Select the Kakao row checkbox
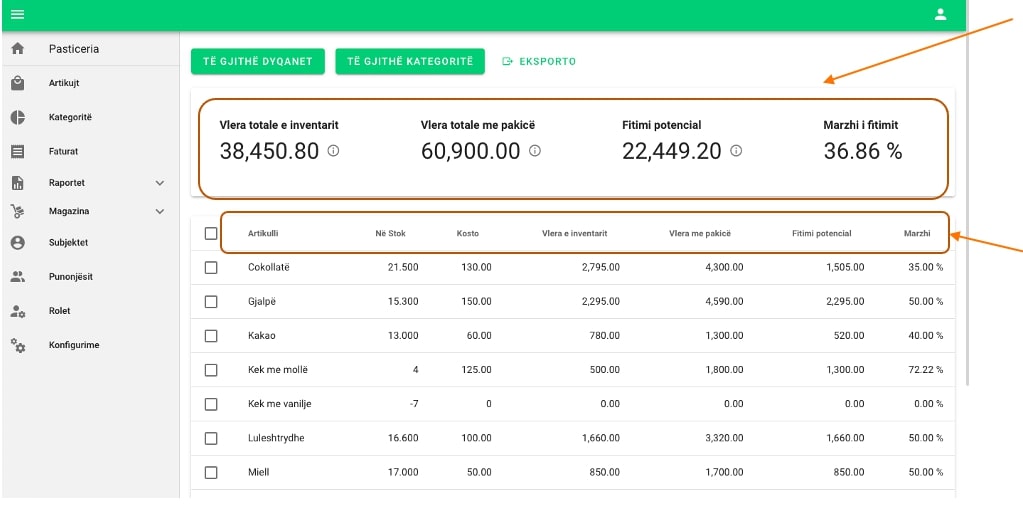This screenshot has height=518, width=1023. point(210,336)
